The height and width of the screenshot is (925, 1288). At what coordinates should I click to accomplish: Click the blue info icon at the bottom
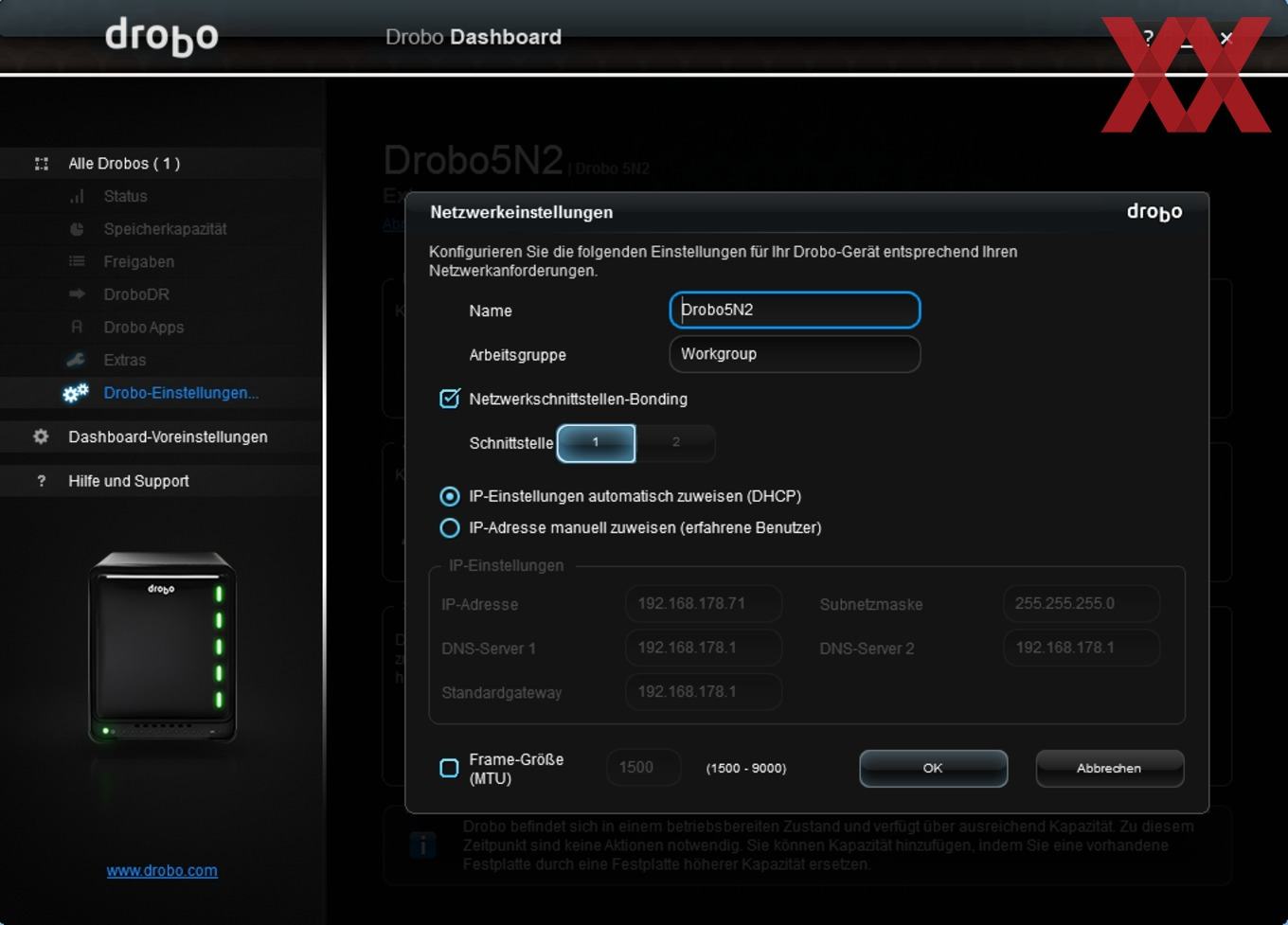click(423, 845)
